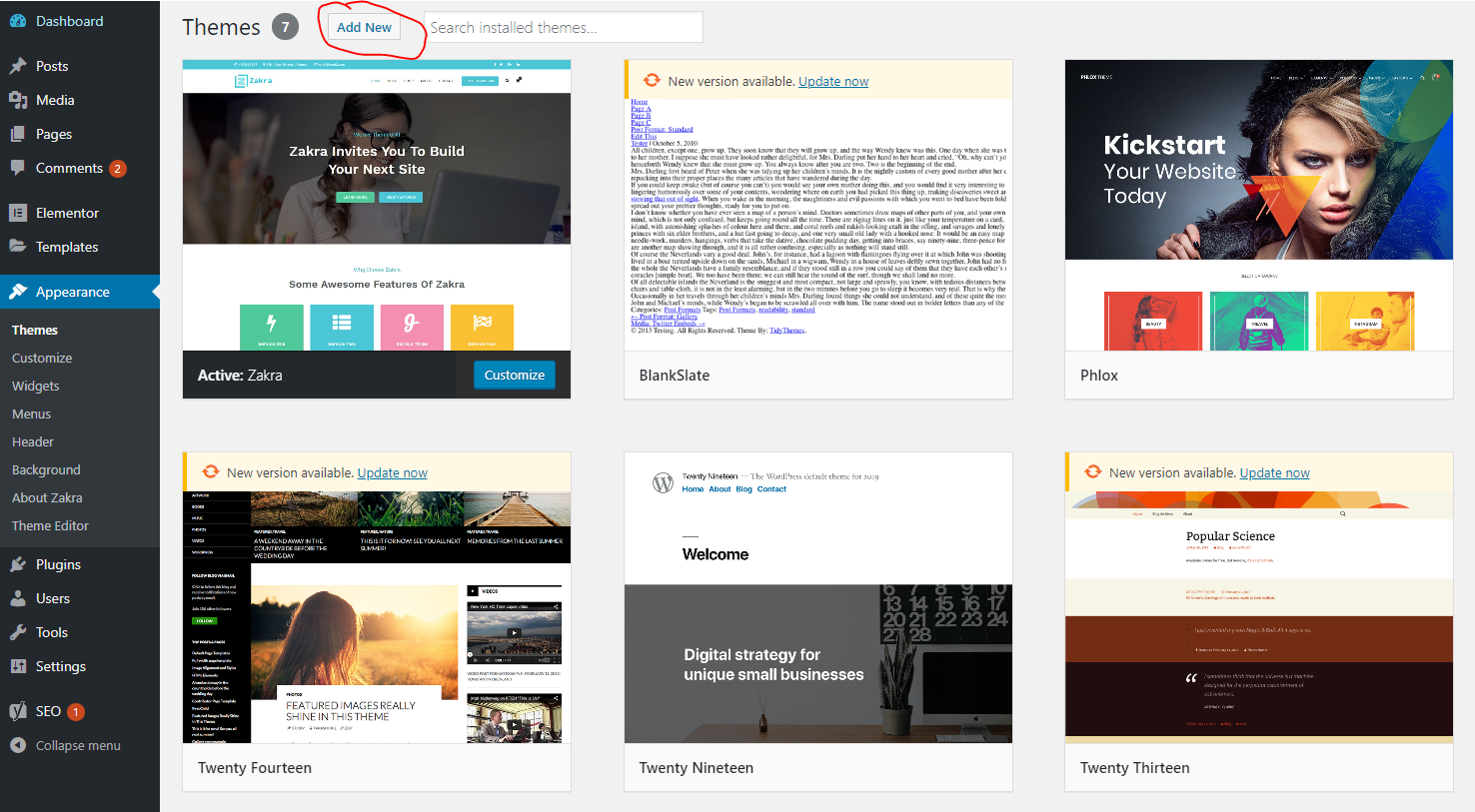The width and height of the screenshot is (1475, 812).
Task: Click the Tools wrench icon
Action: 18,632
